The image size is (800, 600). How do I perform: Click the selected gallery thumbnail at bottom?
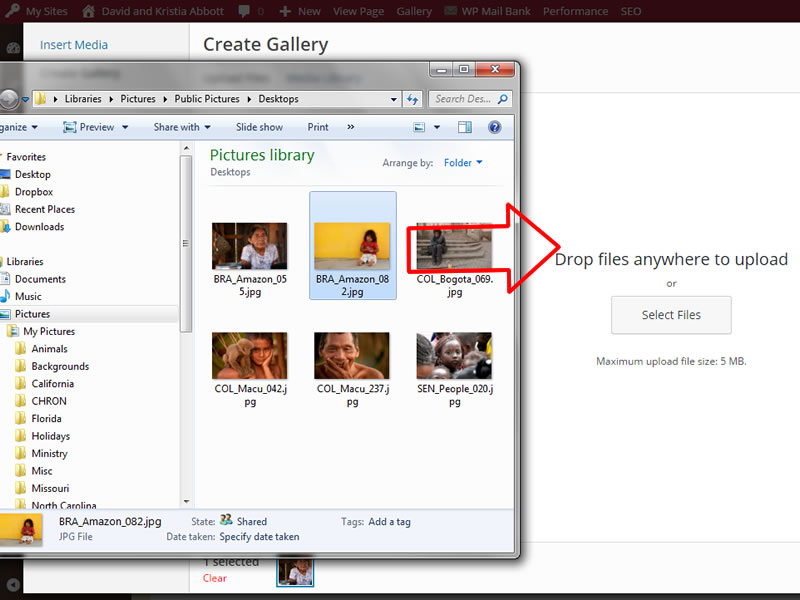(295, 572)
